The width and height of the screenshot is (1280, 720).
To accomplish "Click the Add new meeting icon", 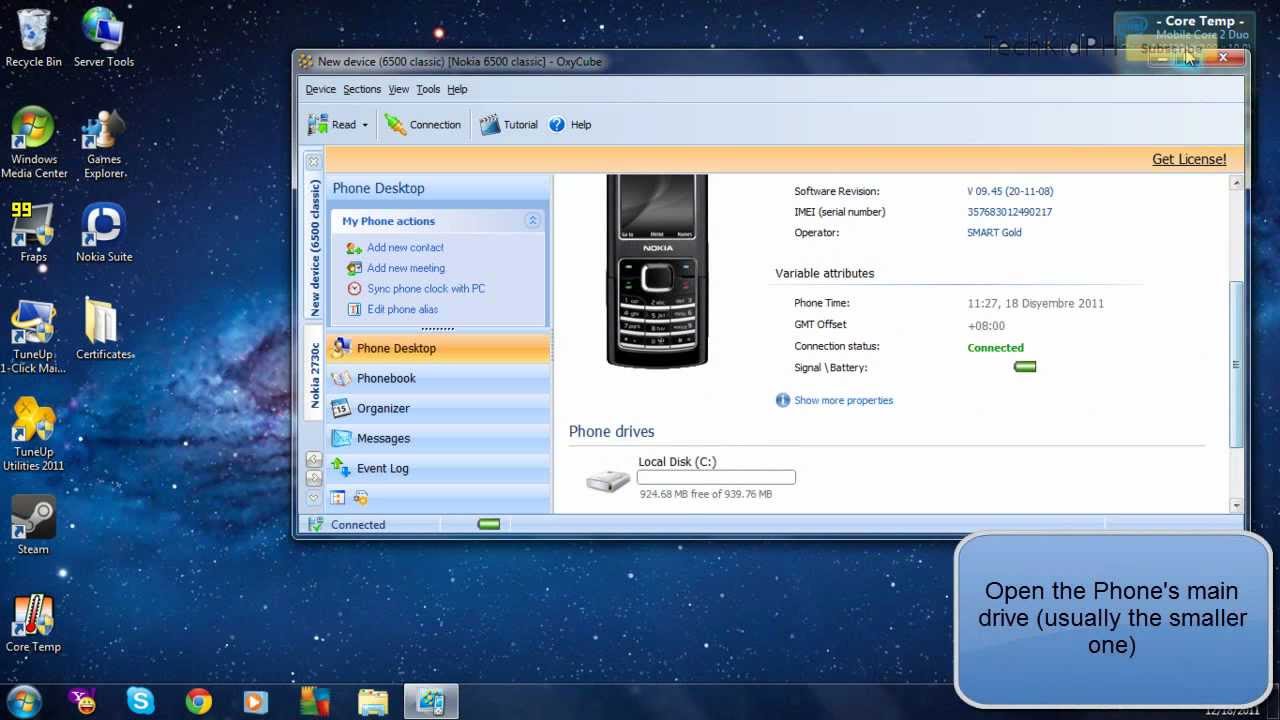I will coord(354,268).
